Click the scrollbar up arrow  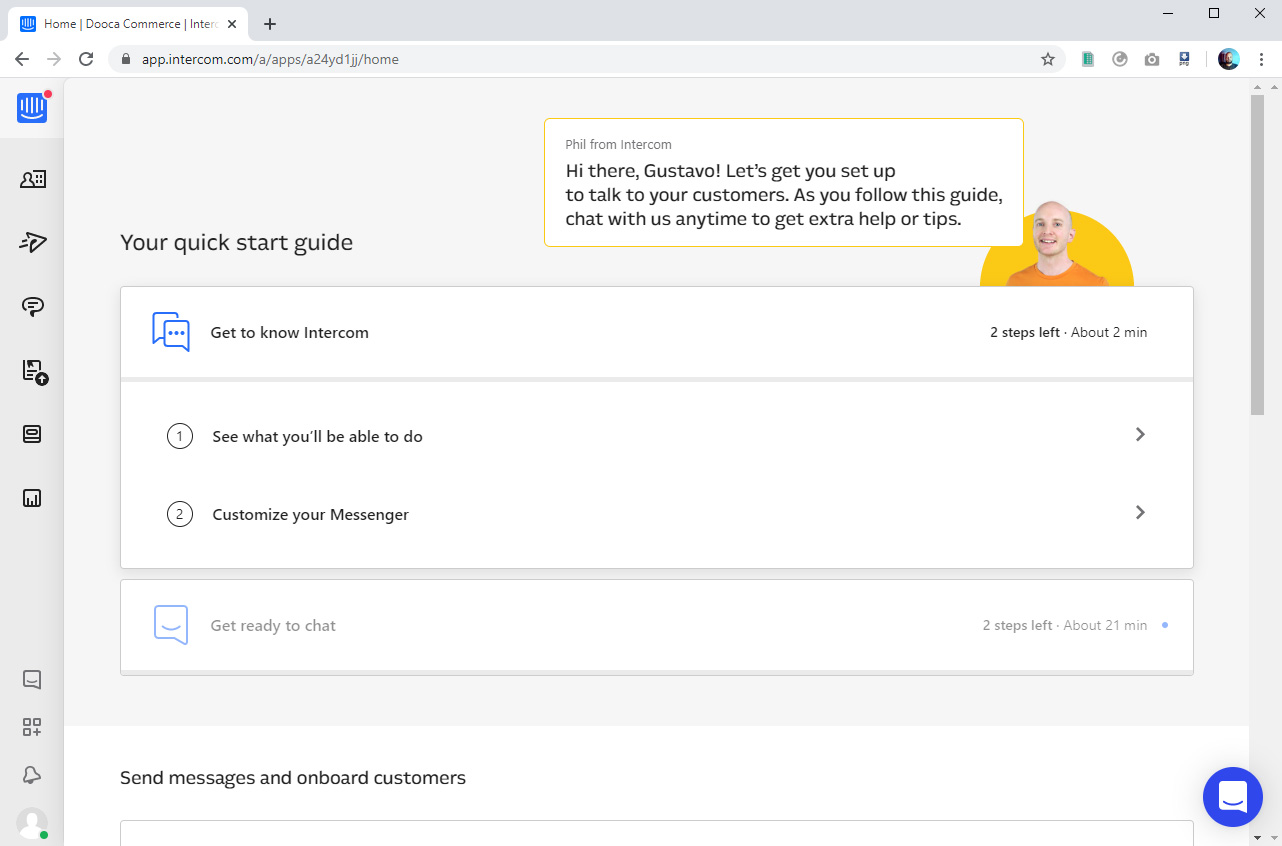[1257, 86]
